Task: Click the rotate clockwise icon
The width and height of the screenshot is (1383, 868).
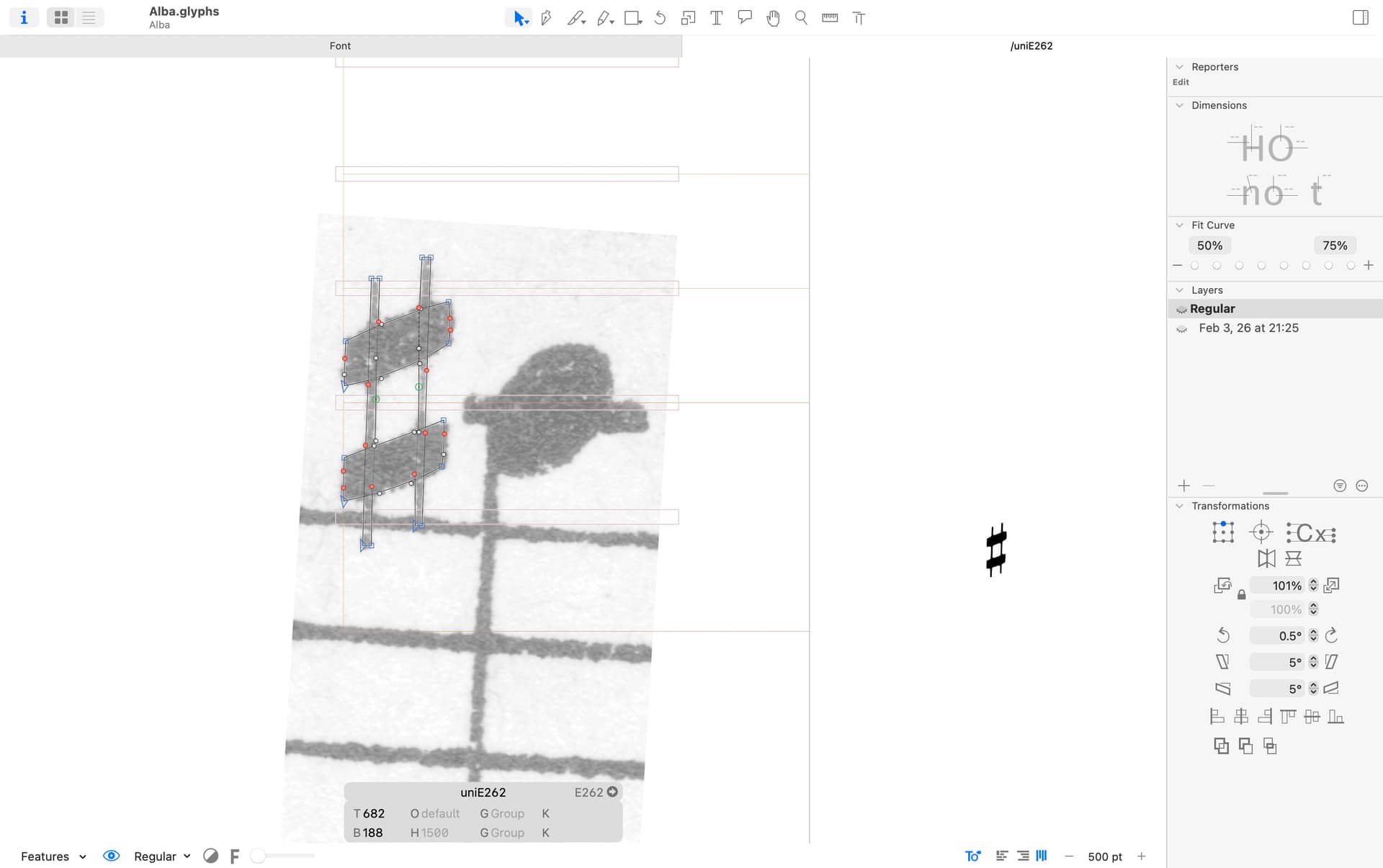Action: pos(1331,635)
